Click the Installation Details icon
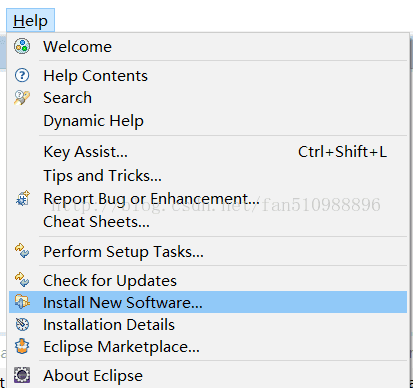 pos(22,324)
